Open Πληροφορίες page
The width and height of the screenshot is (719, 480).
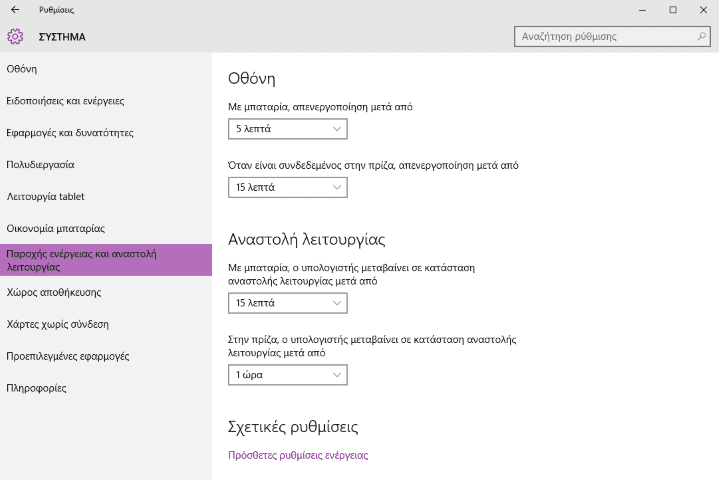pos(36,388)
